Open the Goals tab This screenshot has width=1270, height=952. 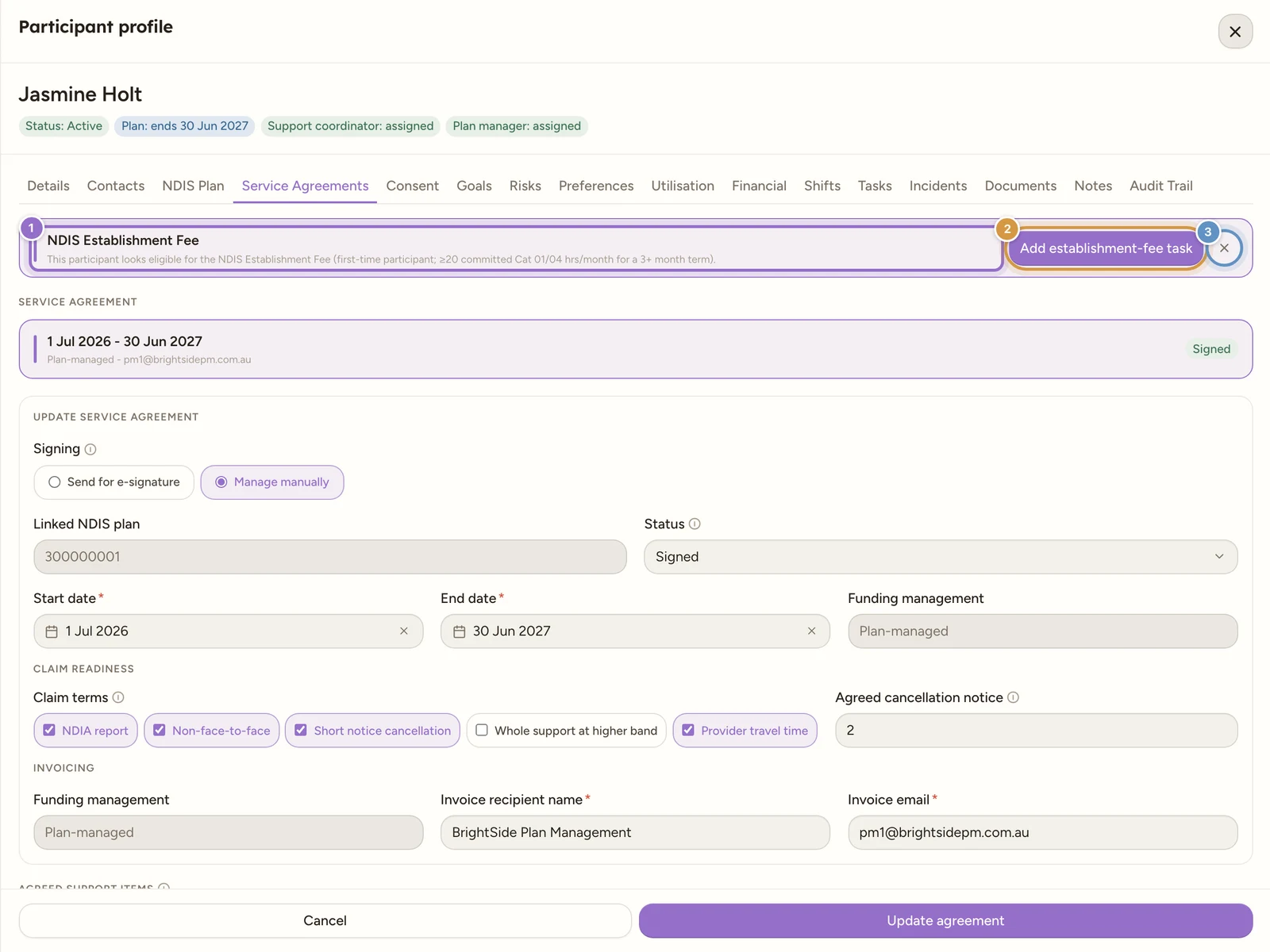point(474,186)
